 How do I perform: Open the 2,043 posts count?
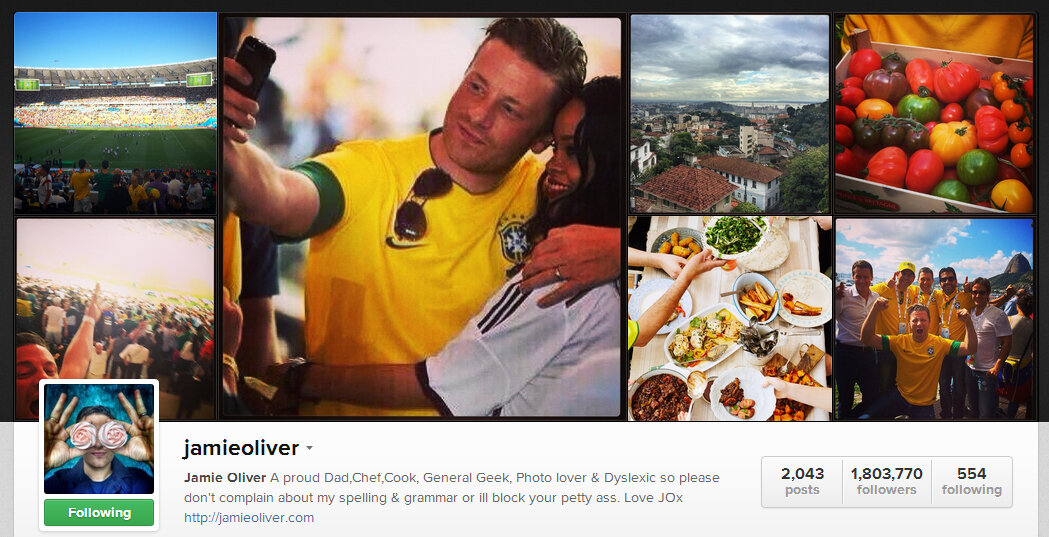[x=801, y=481]
